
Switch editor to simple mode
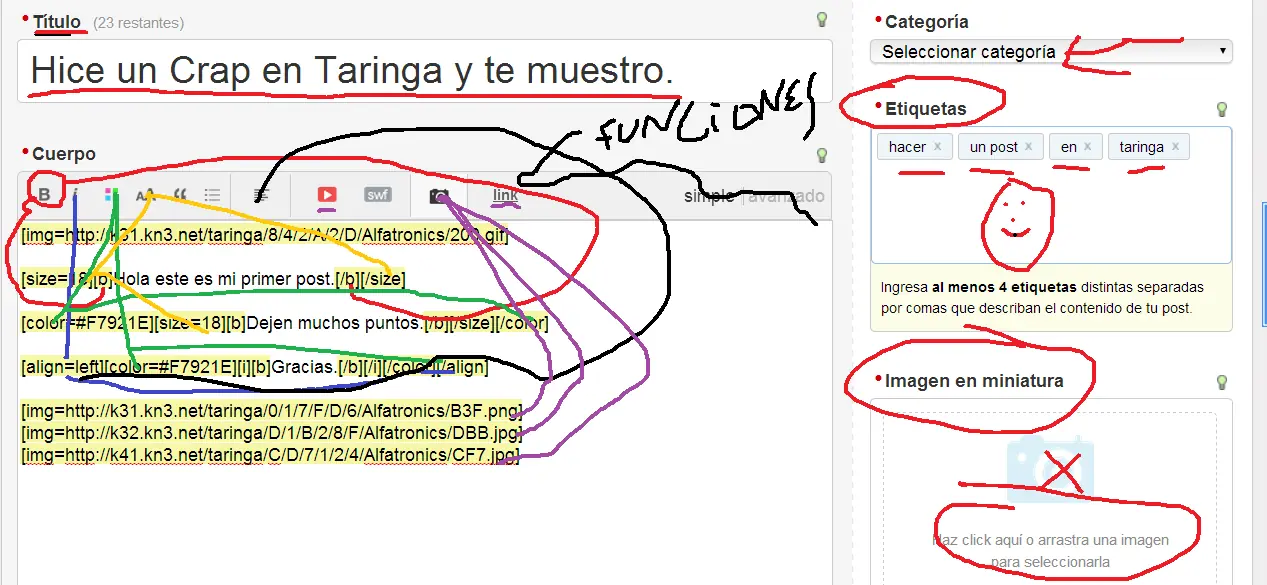click(709, 196)
